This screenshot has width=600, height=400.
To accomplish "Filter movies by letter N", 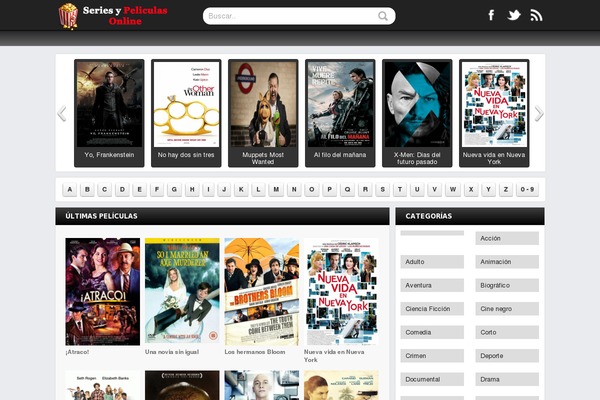I will (x=294, y=189).
